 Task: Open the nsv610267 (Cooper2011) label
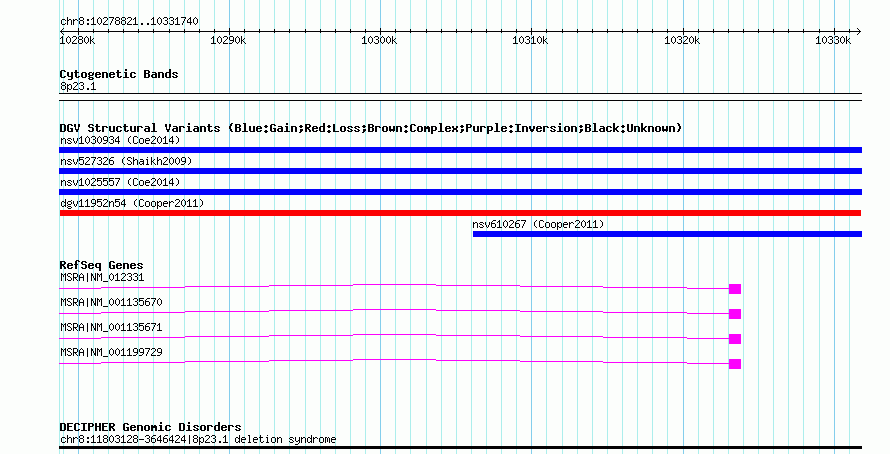538,224
